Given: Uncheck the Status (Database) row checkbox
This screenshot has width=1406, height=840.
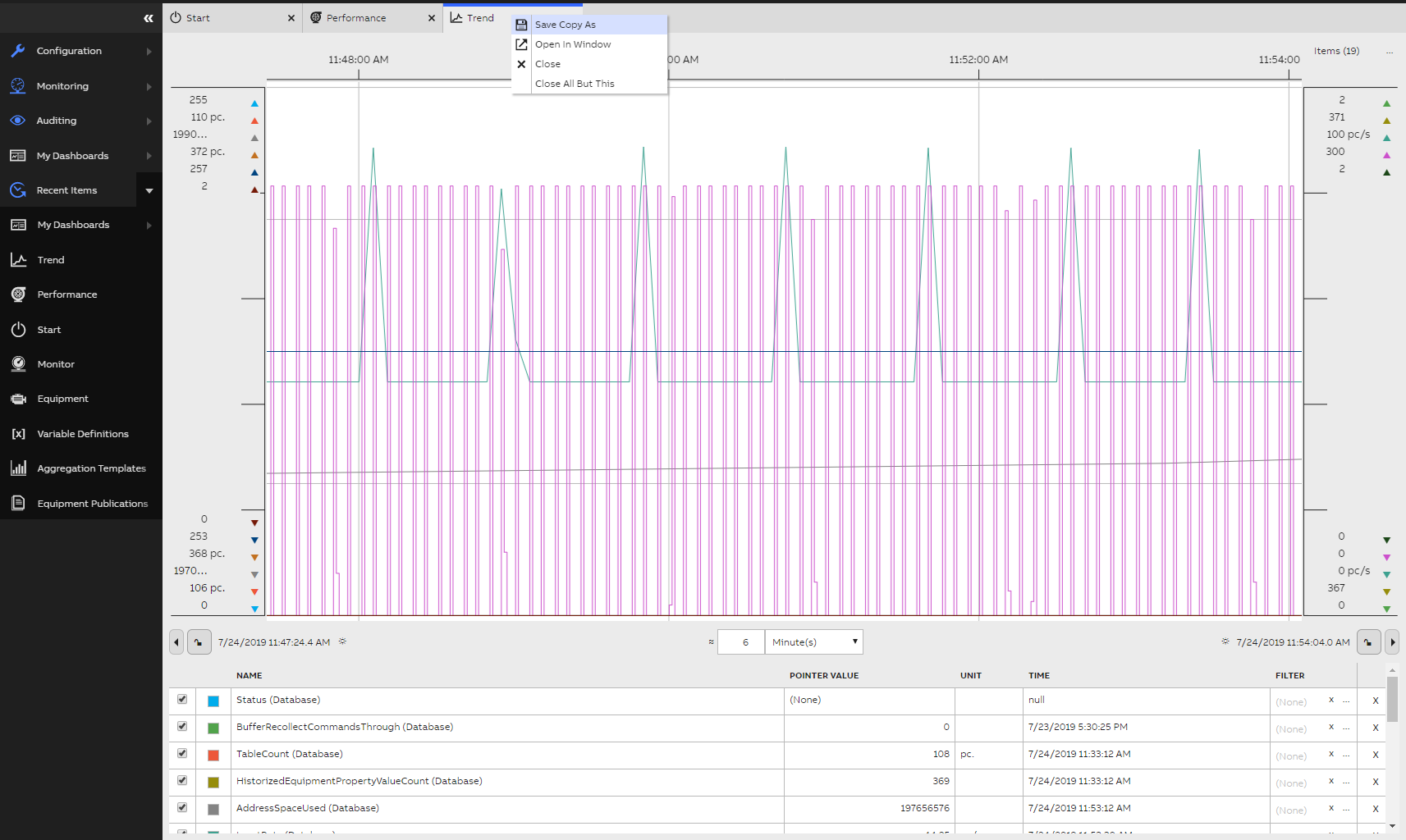Looking at the screenshot, I should pos(182,700).
